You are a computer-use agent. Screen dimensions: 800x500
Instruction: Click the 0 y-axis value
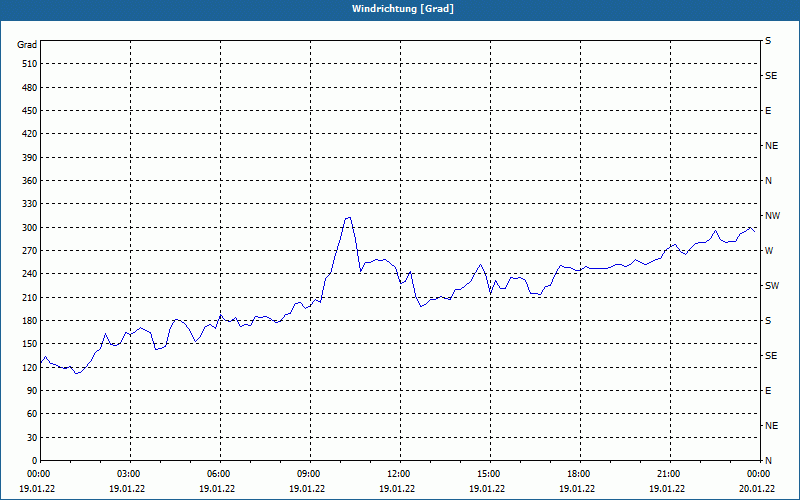[34, 461]
